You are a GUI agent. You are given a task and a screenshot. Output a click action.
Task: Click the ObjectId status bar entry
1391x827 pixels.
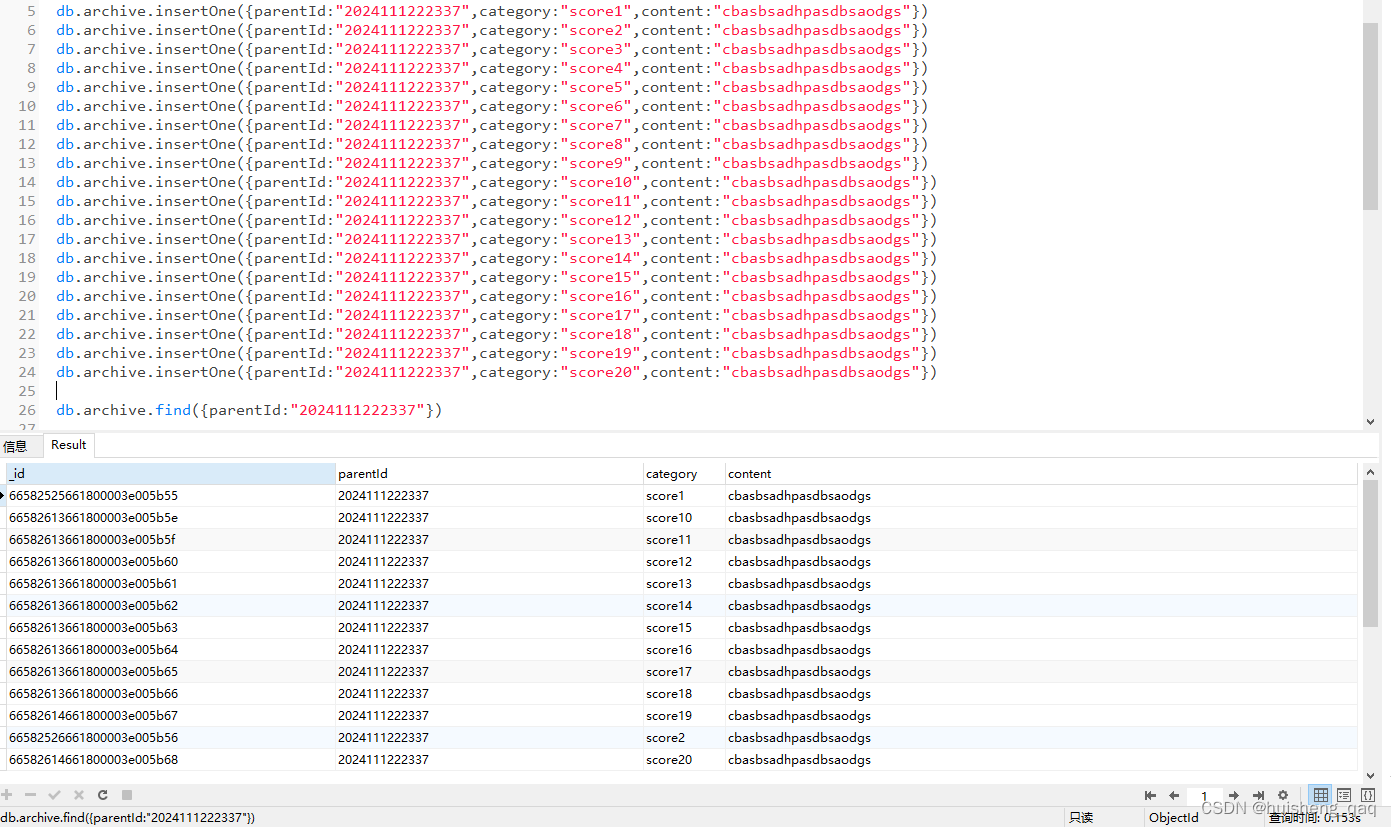tap(1174, 818)
